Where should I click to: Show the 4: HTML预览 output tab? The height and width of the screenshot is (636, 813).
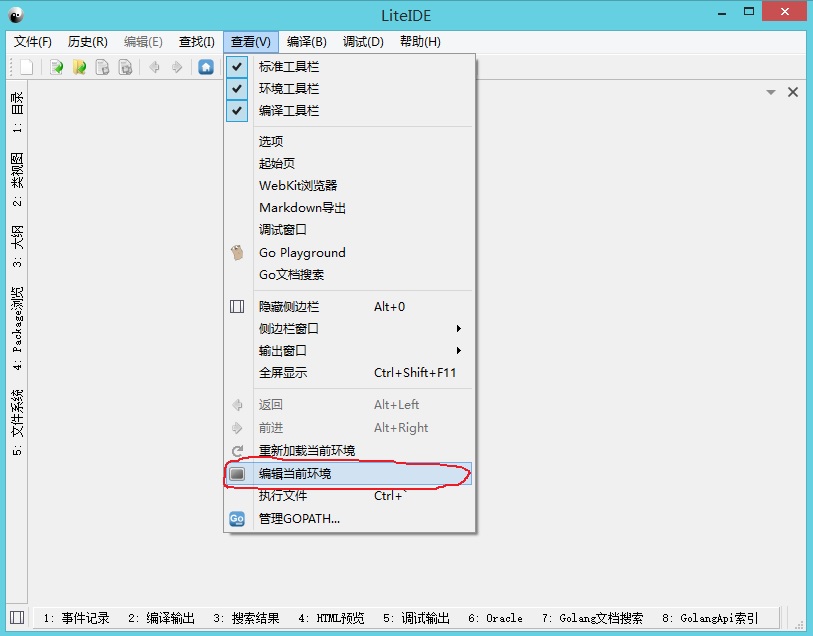pyautogui.click(x=331, y=618)
